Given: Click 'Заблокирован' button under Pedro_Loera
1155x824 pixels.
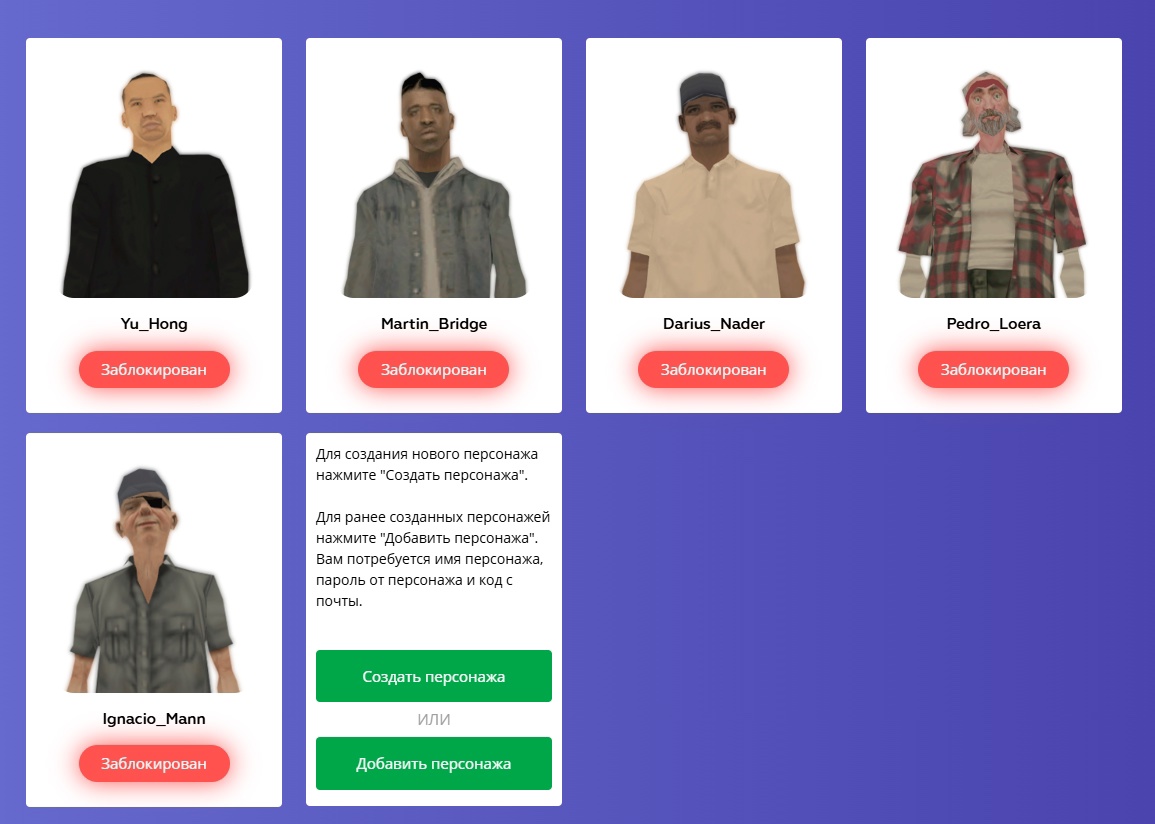Looking at the screenshot, I should point(993,370).
